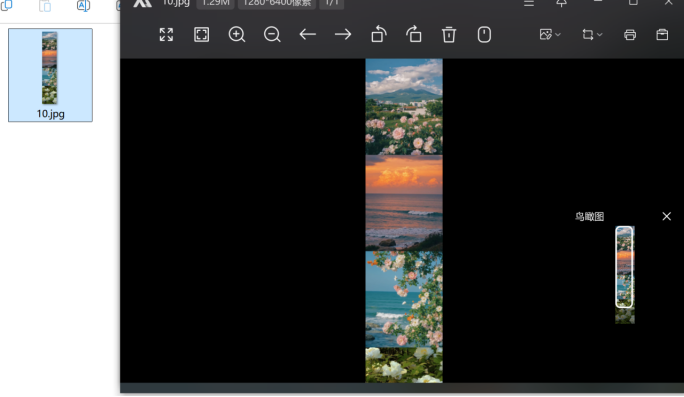The width and height of the screenshot is (684, 397).
Task: Click the displayed tall image in viewer
Action: click(x=404, y=221)
